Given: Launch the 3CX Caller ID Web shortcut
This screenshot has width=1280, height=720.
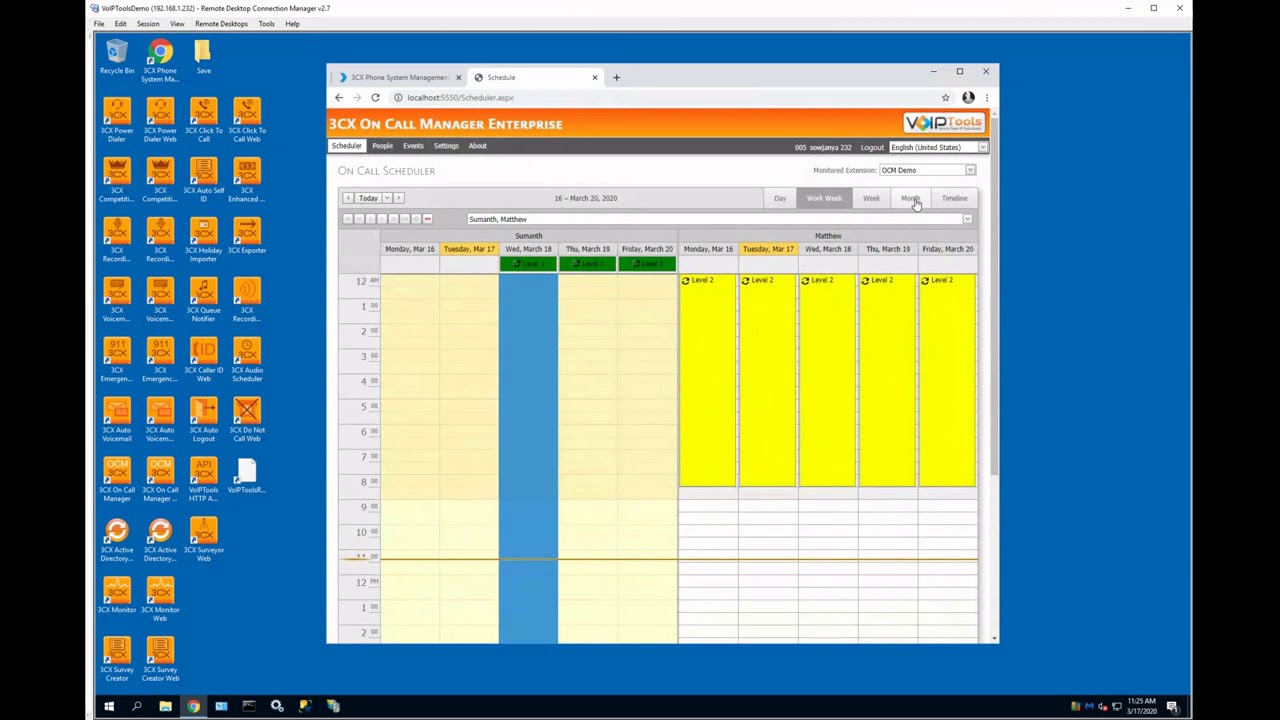Looking at the screenshot, I should tap(203, 360).
